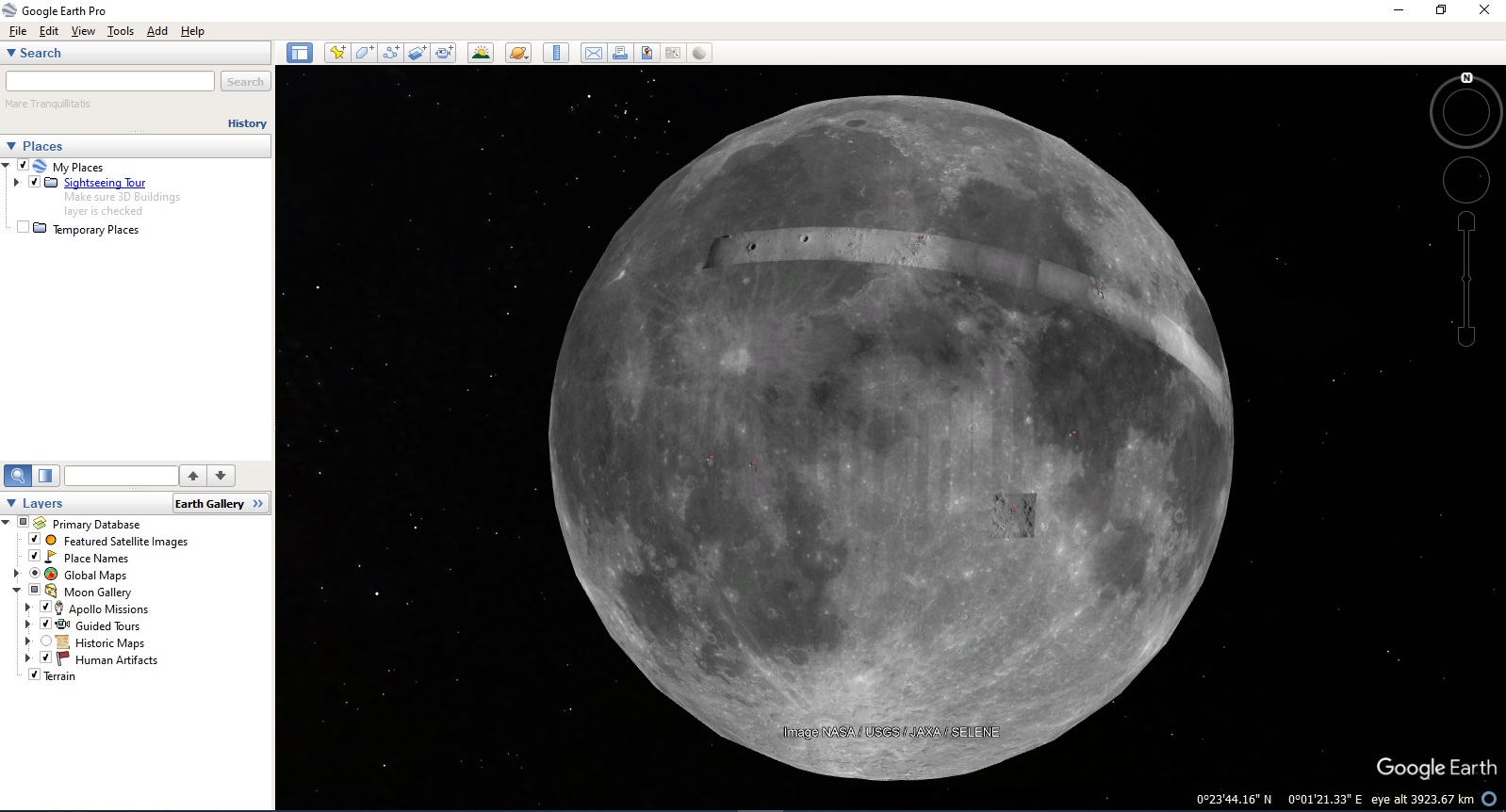Open the Add menu

coord(157,31)
